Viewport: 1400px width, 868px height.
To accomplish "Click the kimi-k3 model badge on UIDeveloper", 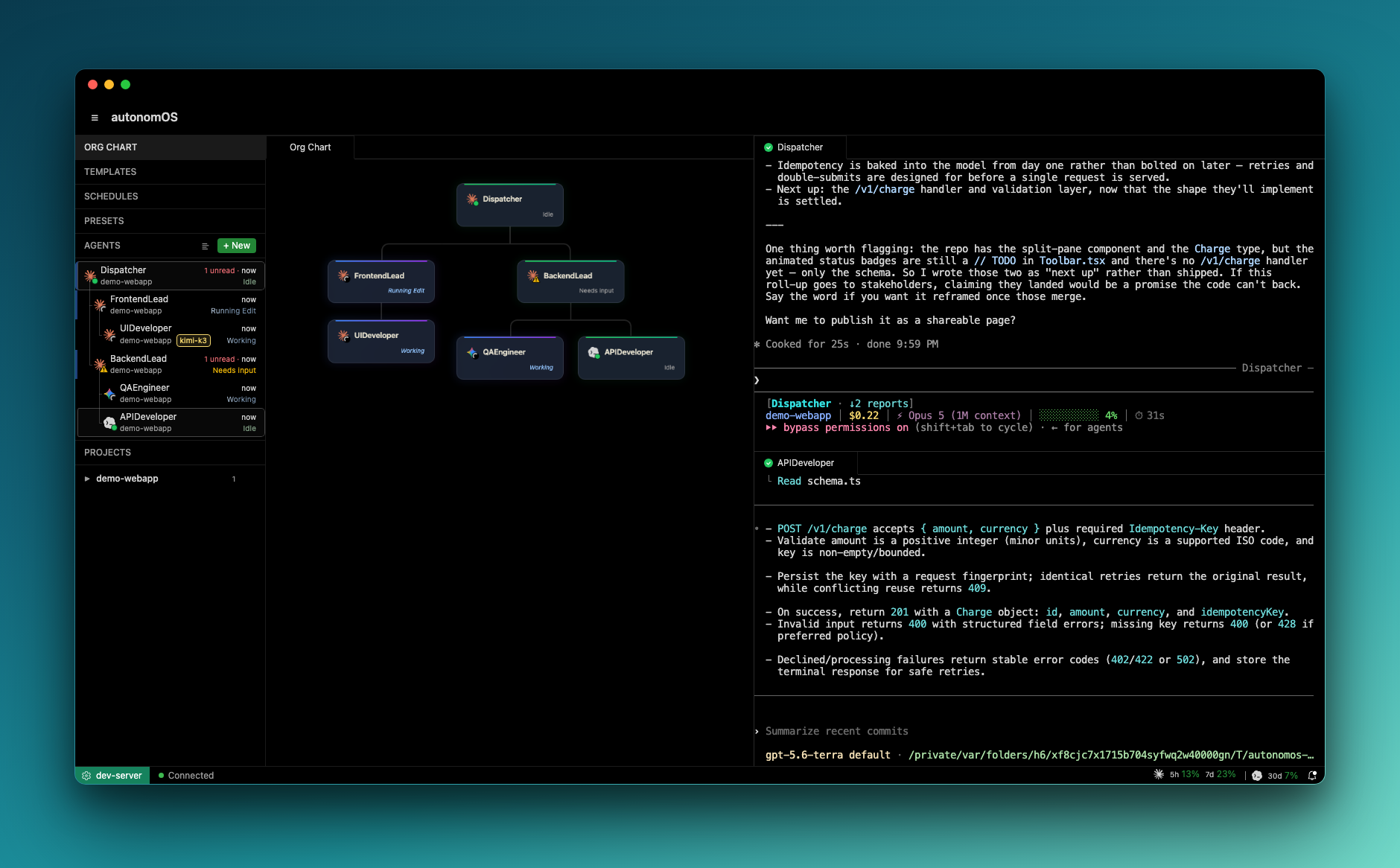I will coord(194,341).
